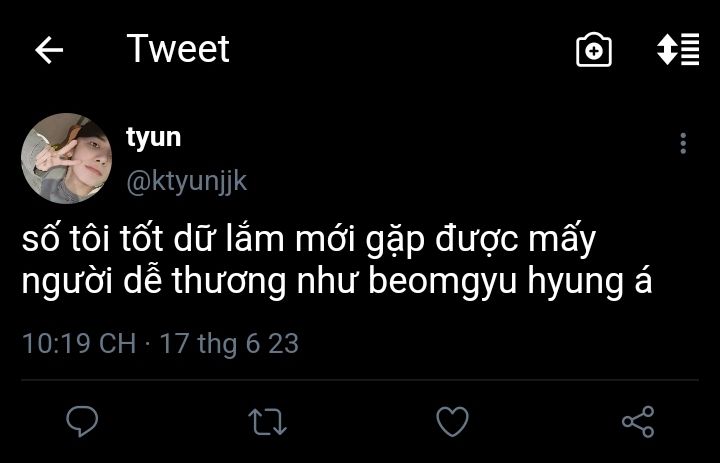Open the @ktyunjjk handle link
This screenshot has width=720, height=463.
(x=186, y=181)
